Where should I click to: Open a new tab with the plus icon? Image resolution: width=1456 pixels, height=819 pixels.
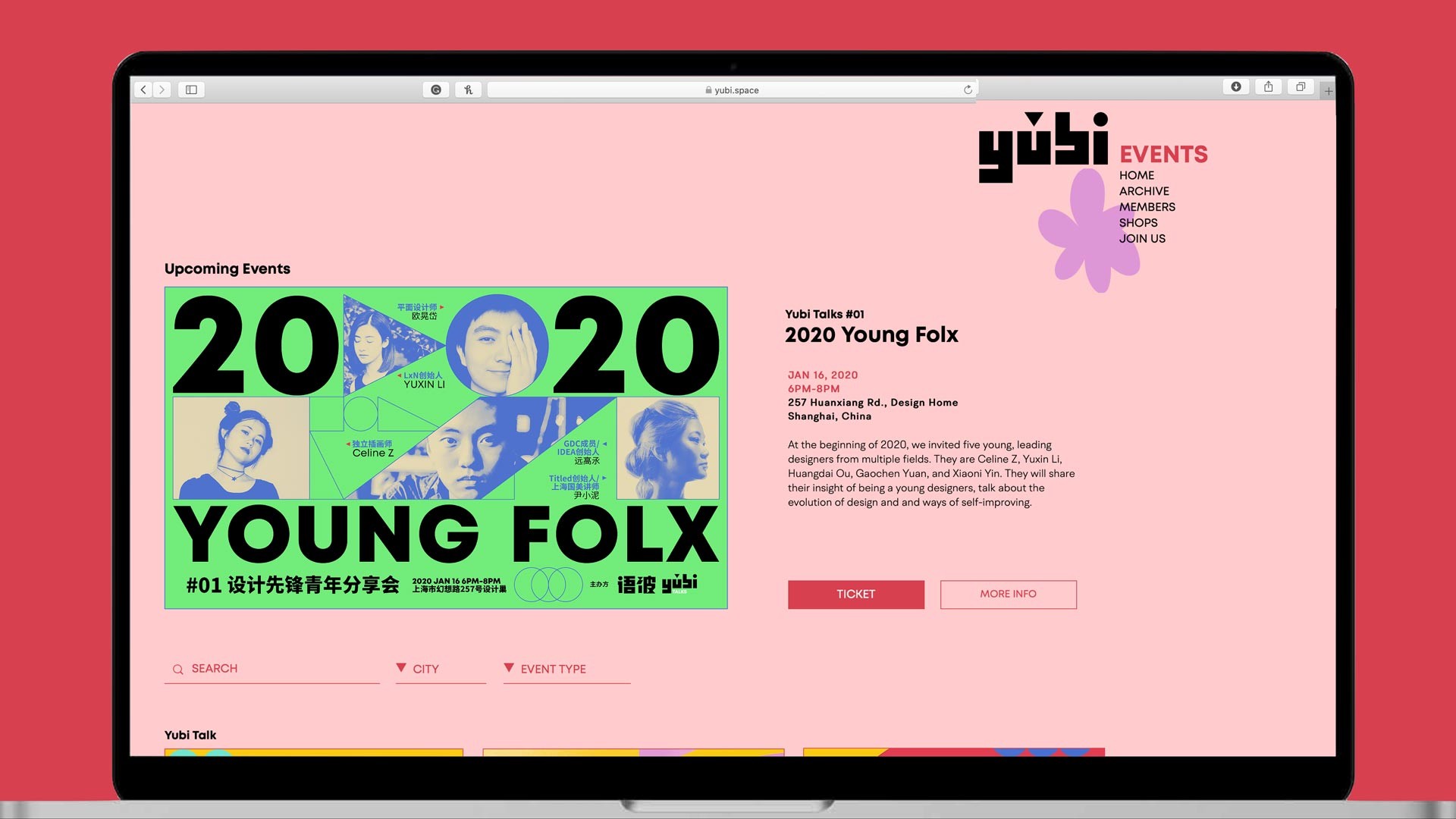[x=1328, y=91]
